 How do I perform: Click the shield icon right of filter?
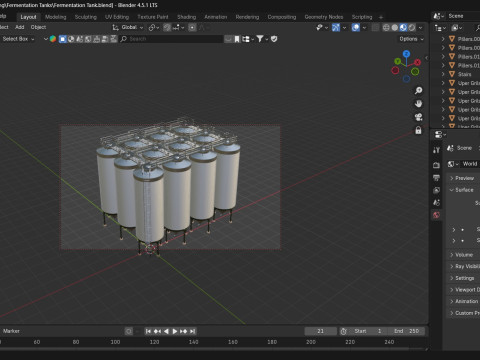[274, 39]
